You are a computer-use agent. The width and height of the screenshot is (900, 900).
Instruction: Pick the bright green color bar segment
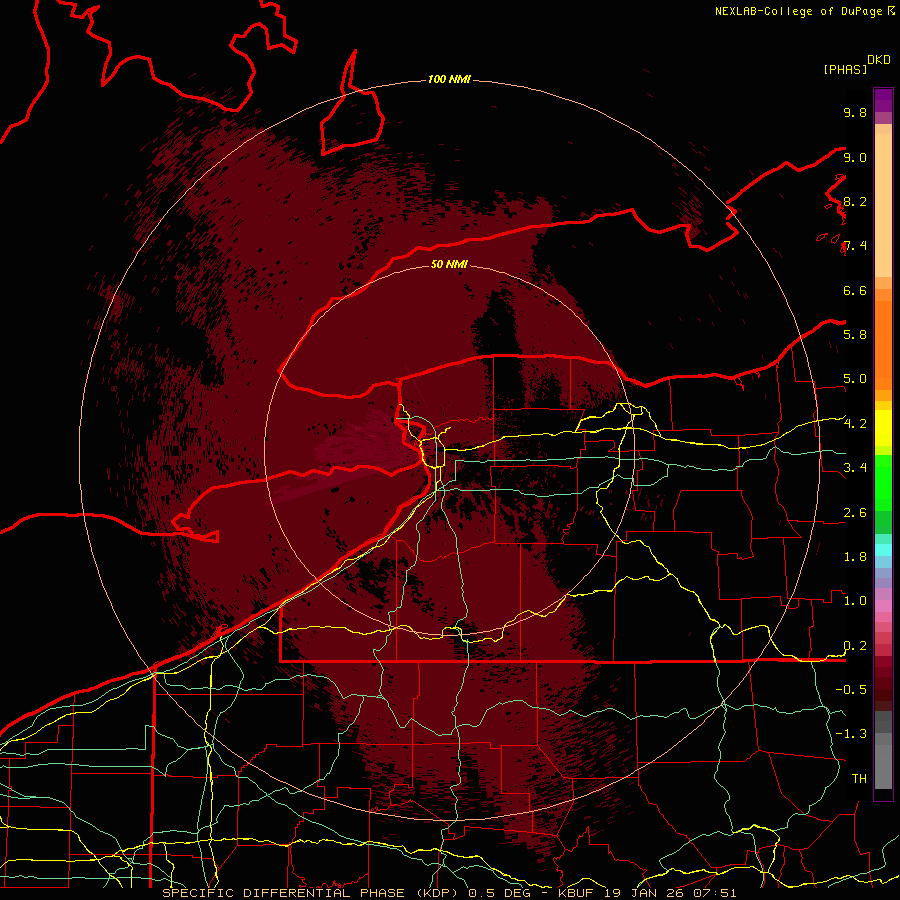pyautogui.click(x=883, y=484)
